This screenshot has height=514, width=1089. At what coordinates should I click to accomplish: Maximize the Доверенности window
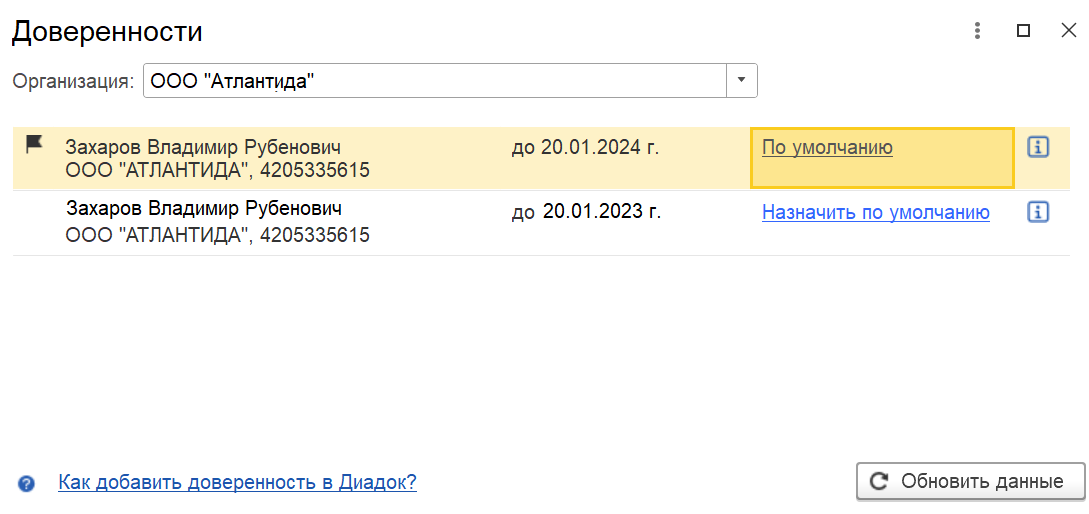pos(1023,31)
